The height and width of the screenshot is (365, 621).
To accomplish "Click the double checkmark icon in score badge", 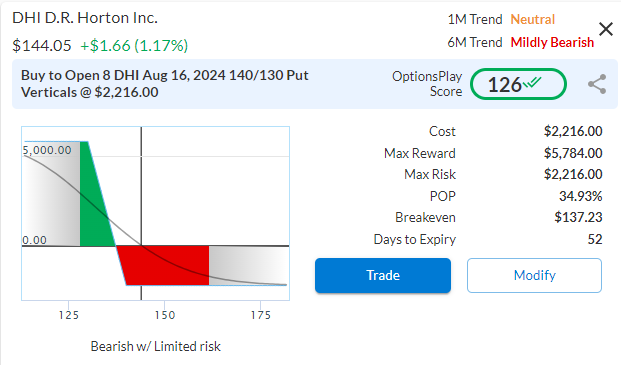I will click(532, 82).
